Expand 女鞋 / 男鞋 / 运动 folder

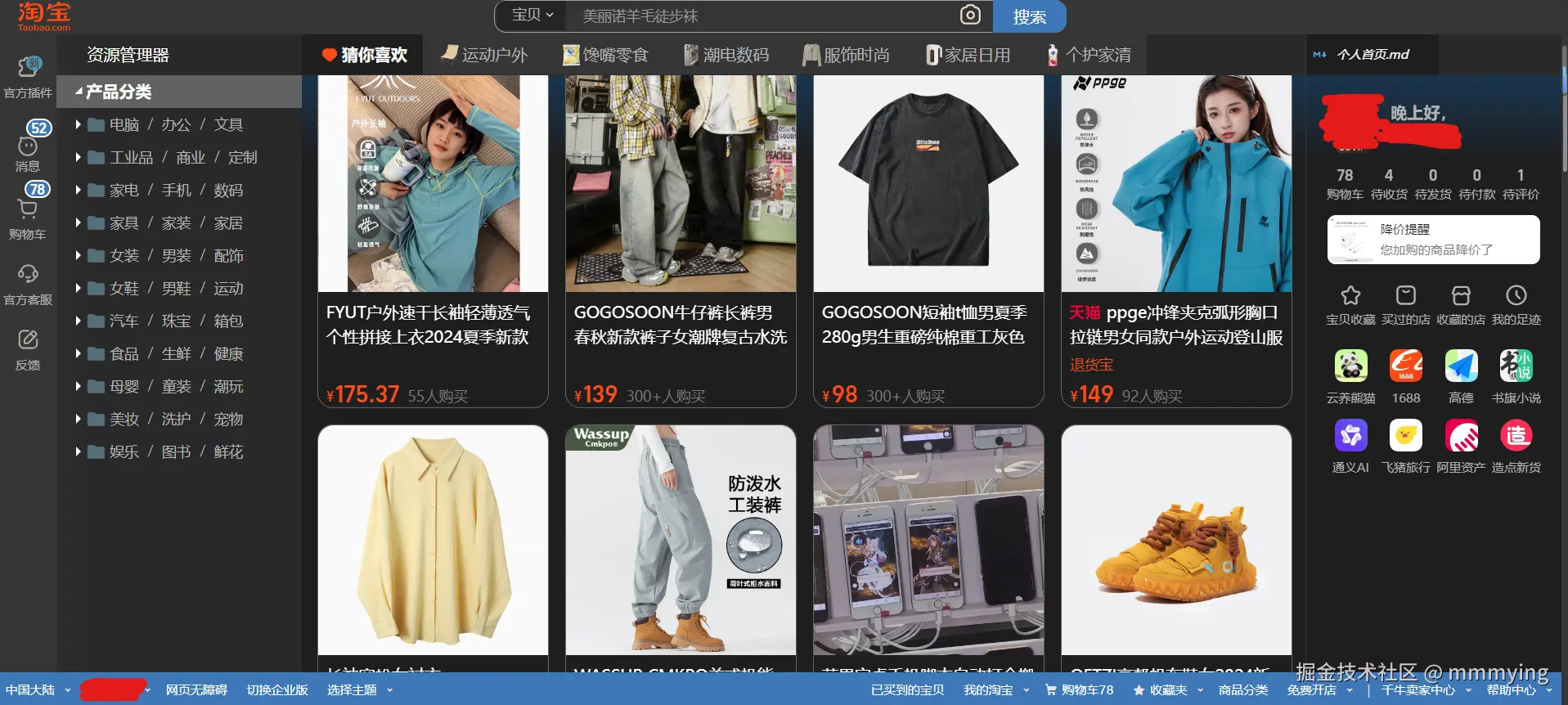pos(79,288)
